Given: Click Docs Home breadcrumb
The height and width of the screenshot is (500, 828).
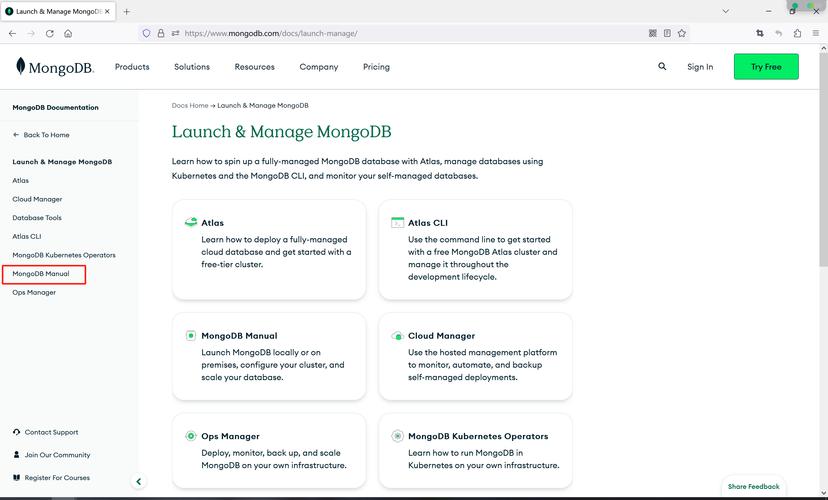Looking at the screenshot, I should [190, 106].
